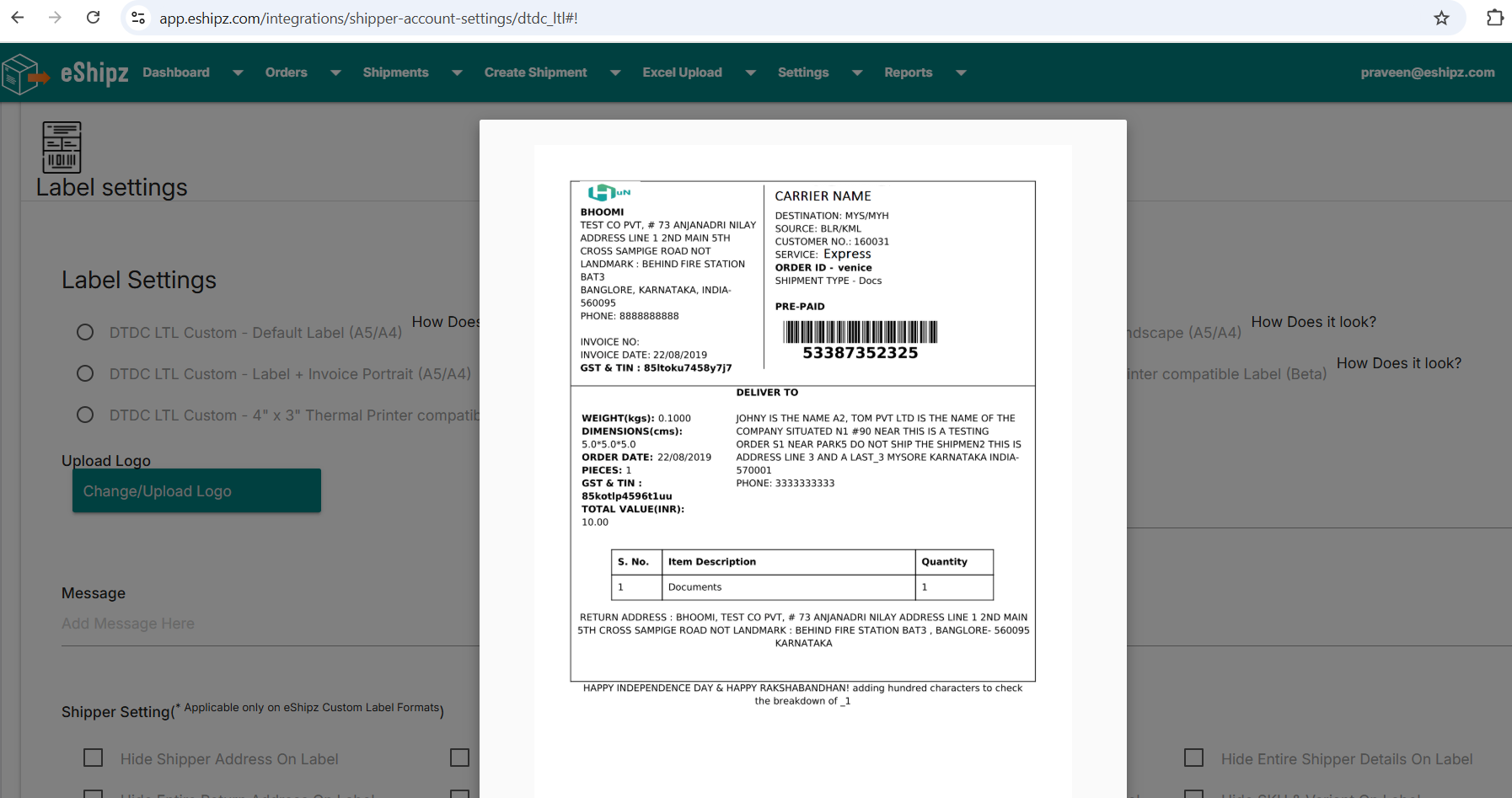Viewport: 1512px width, 798px height.
Task: Click the Upload Logo label
Action: tap(106, 461)
